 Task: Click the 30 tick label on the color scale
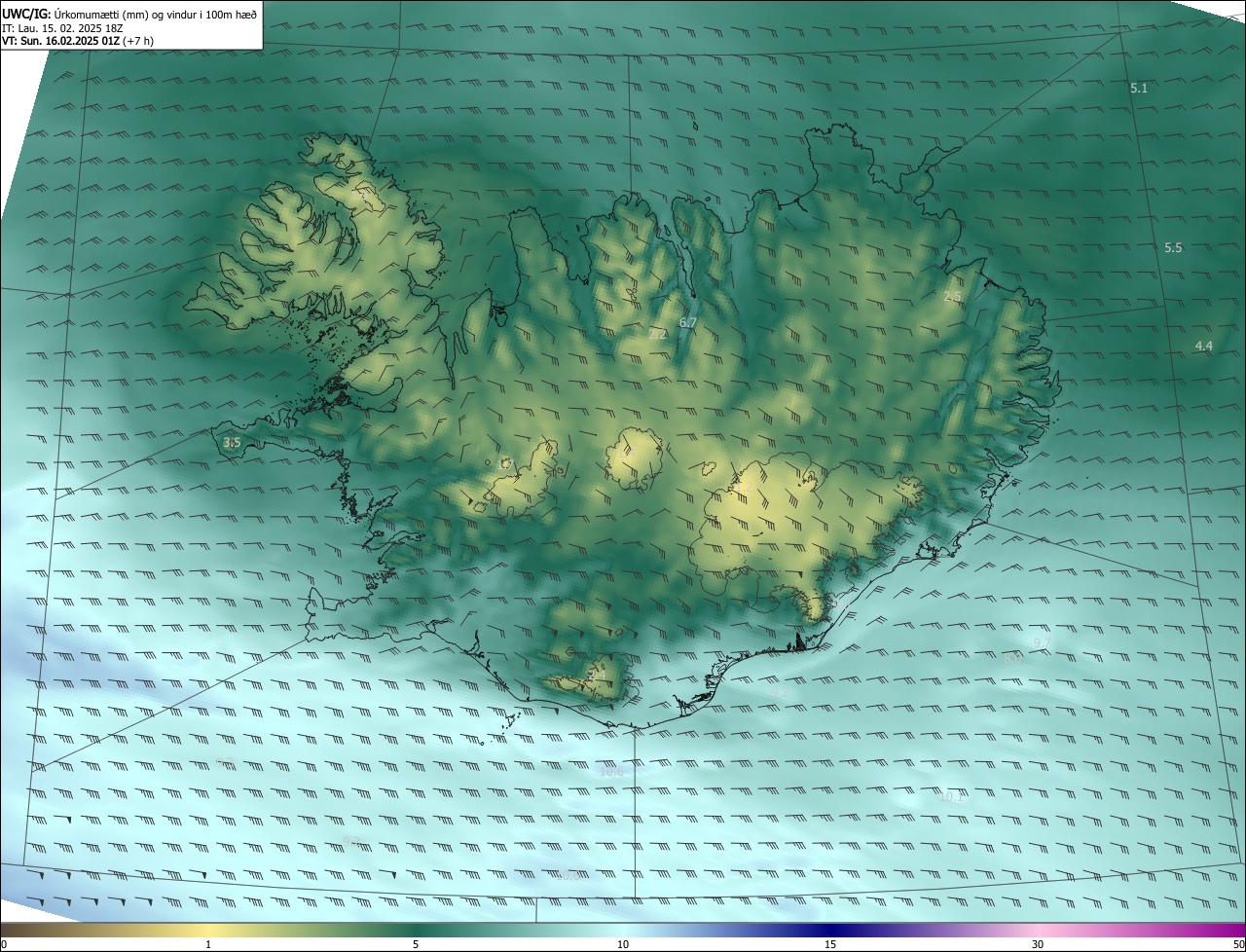1038,944
